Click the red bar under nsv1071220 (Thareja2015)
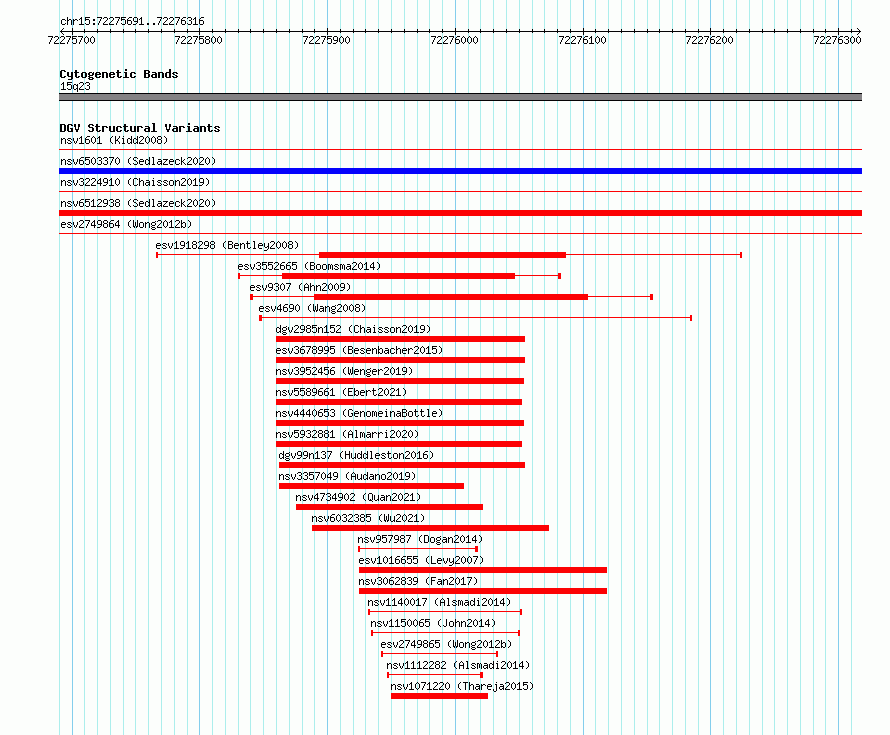The width and height of the screenshot is (890, 735). (439, 696)
